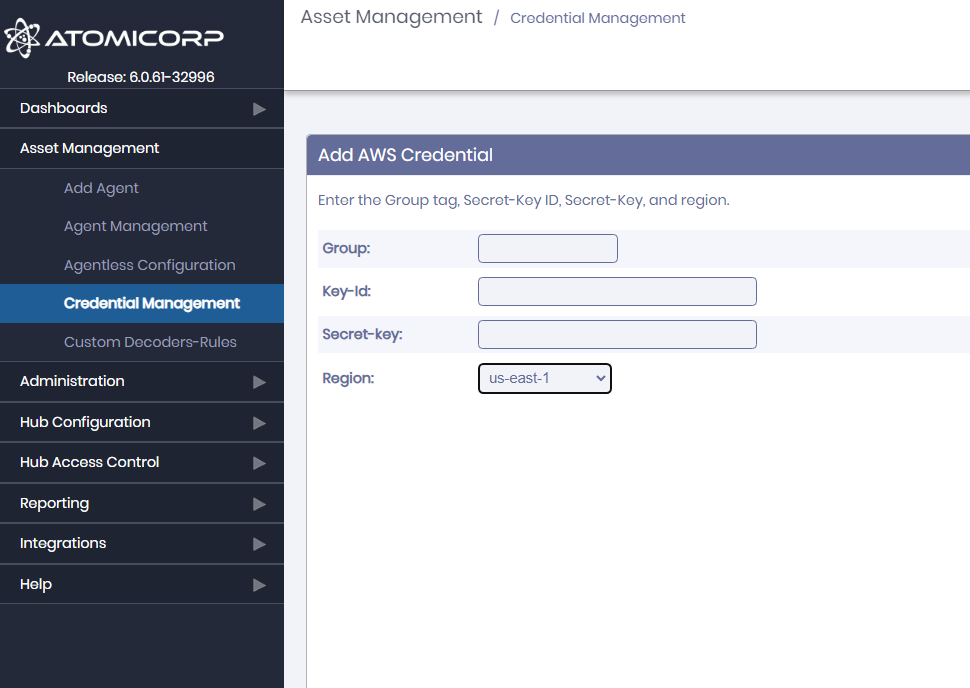This screenshot has width=970, height=688.
Task: Open Custom Decoders-Rules
Action: tap(150, 342)
